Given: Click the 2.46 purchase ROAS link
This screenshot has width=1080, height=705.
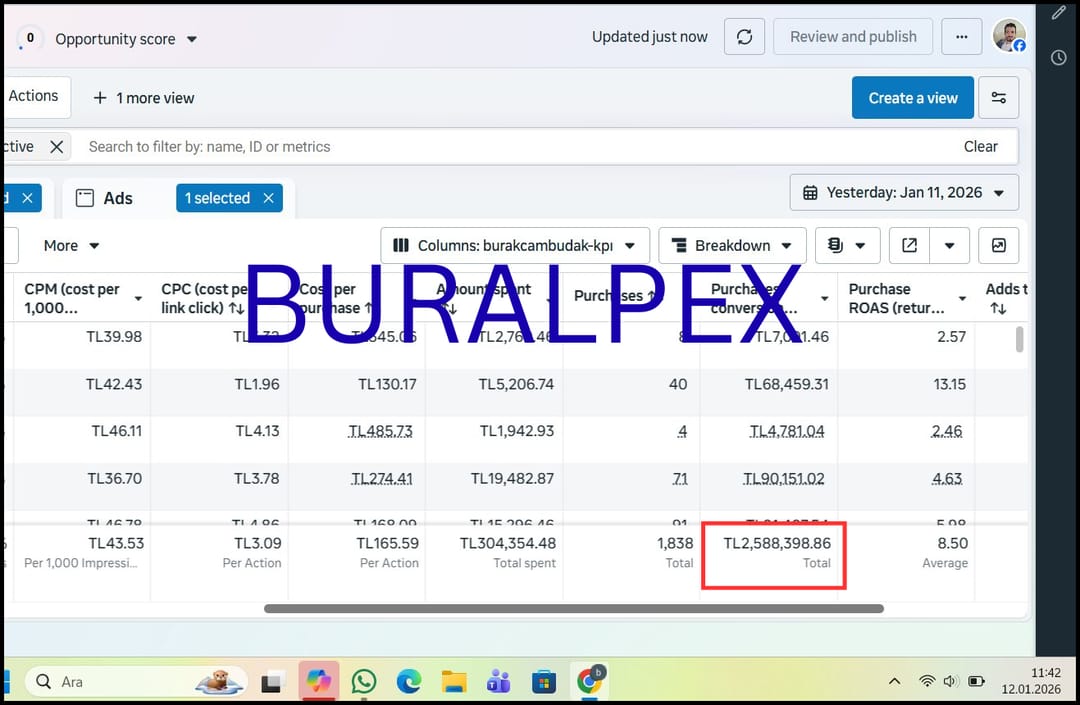Looking at the screenshot, I should tap(947, 431).
